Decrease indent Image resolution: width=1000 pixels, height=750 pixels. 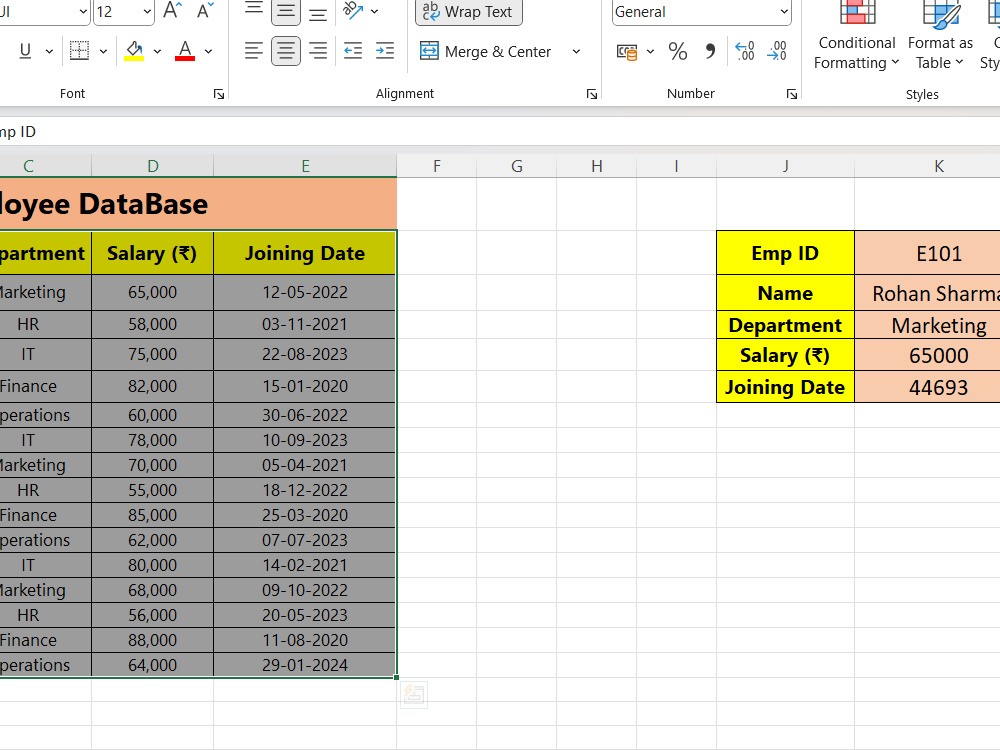point(353,51)
